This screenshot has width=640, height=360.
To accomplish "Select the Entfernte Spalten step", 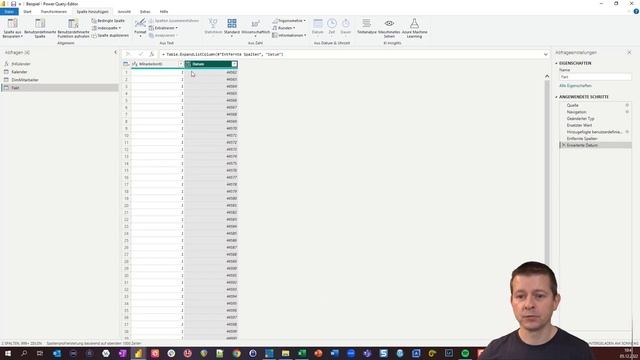I will [582, 139].
